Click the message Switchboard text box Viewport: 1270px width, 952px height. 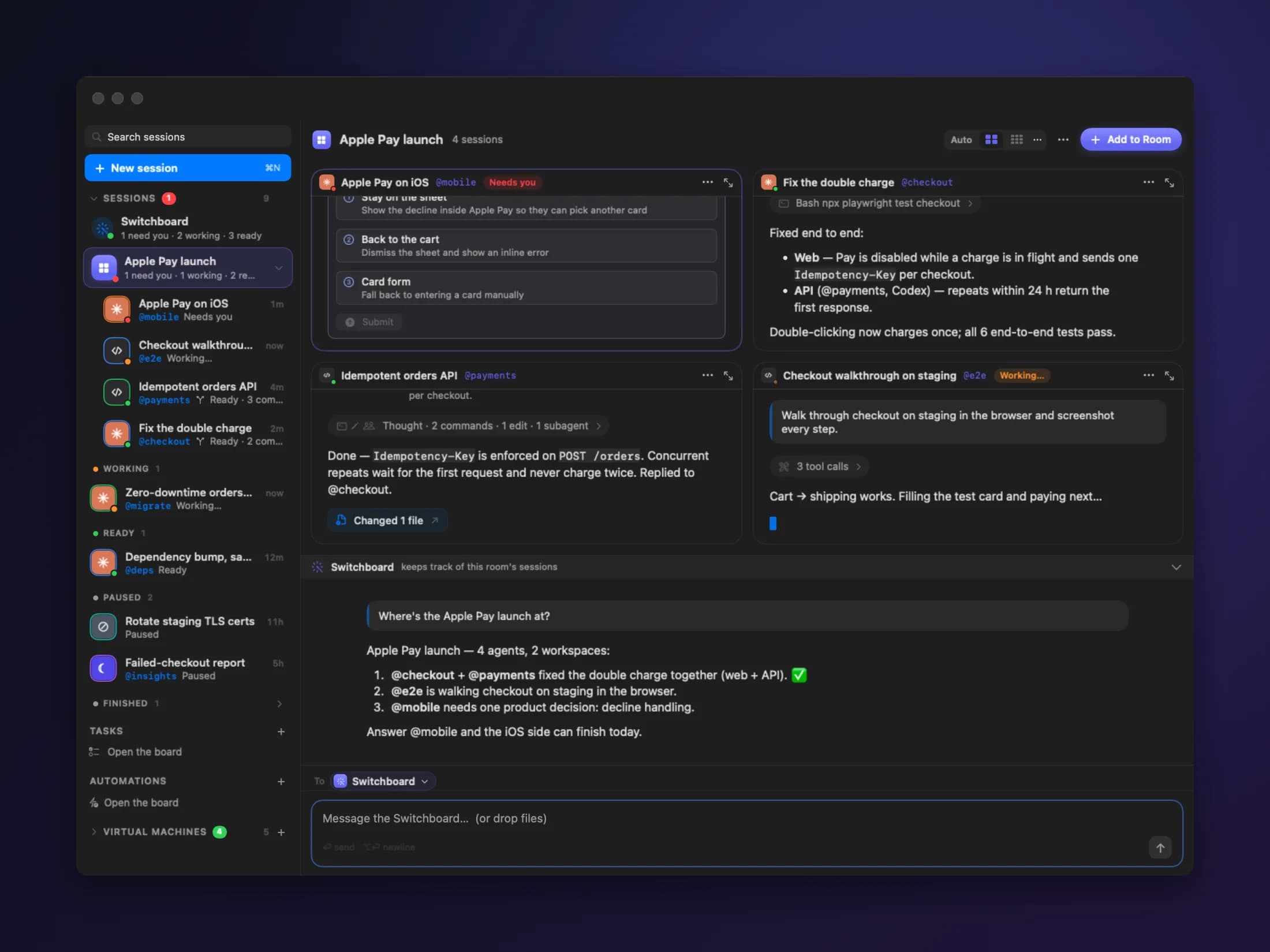click(x=746, y=833)
